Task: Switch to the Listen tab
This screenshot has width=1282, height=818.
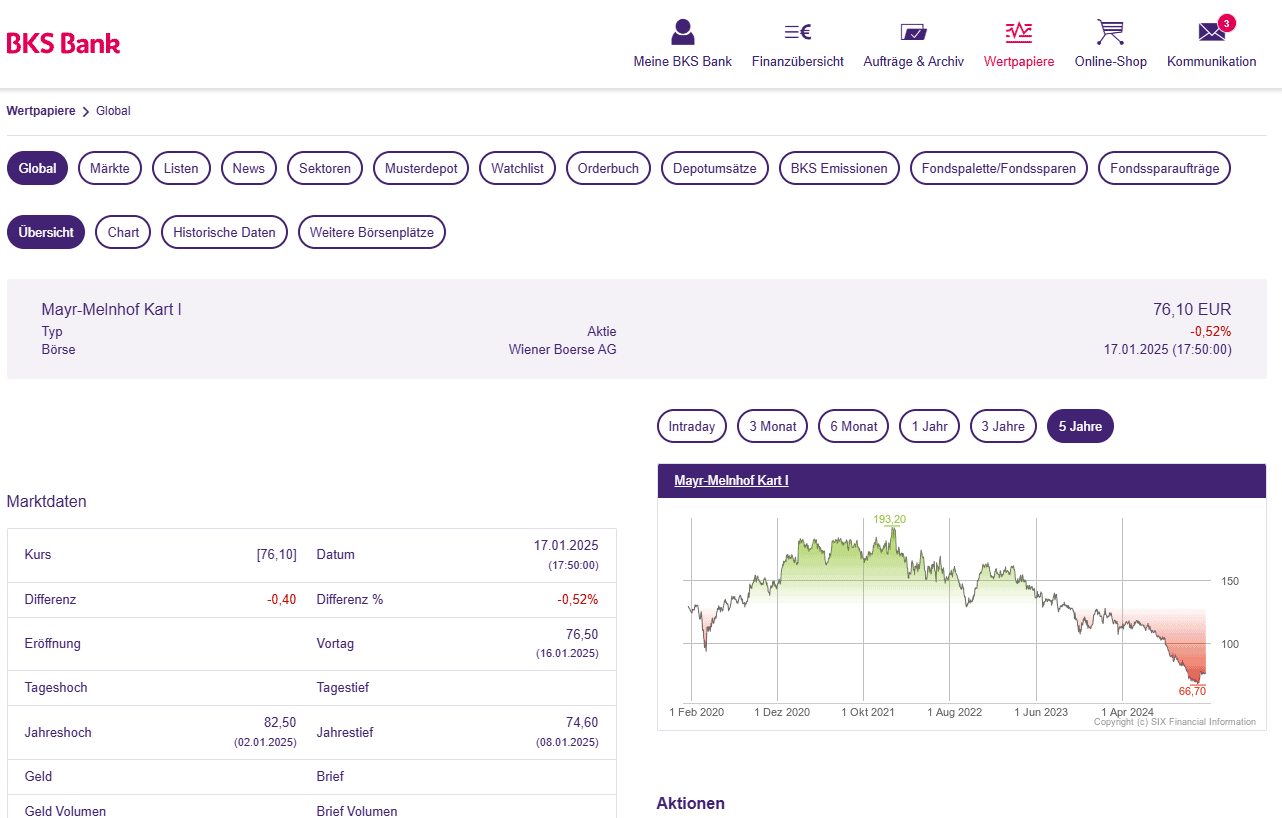Action: tap(181, 168)
